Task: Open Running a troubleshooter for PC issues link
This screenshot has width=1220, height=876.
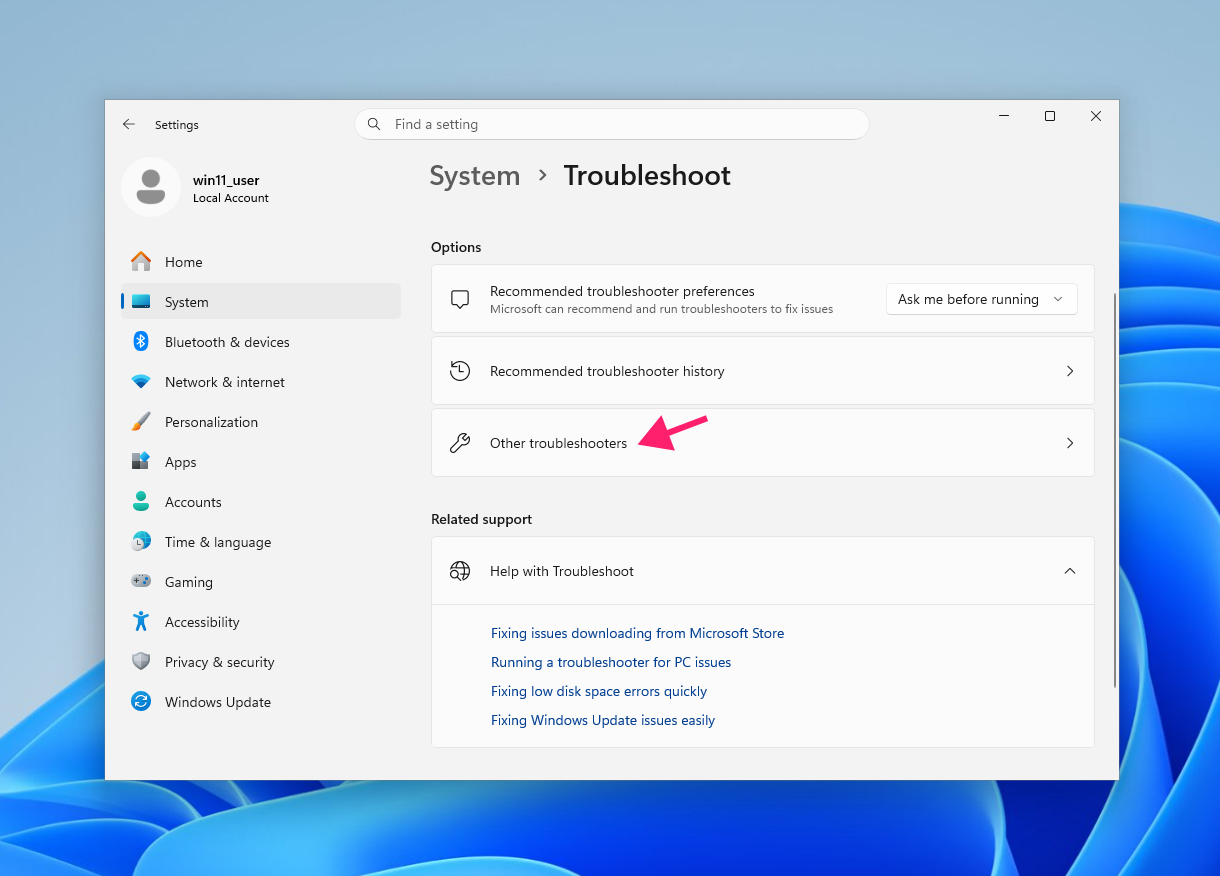Action: 611,662
